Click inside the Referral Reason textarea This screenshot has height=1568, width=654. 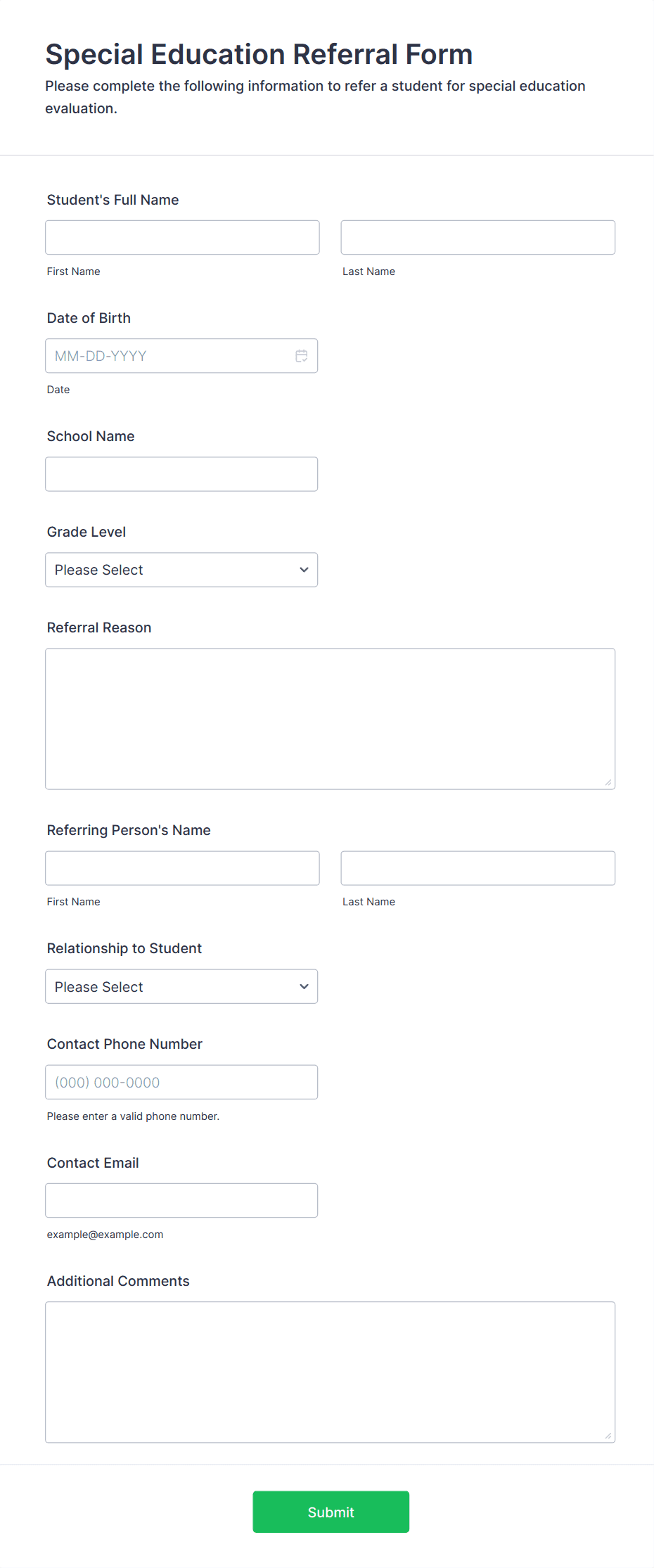(331, 719)
